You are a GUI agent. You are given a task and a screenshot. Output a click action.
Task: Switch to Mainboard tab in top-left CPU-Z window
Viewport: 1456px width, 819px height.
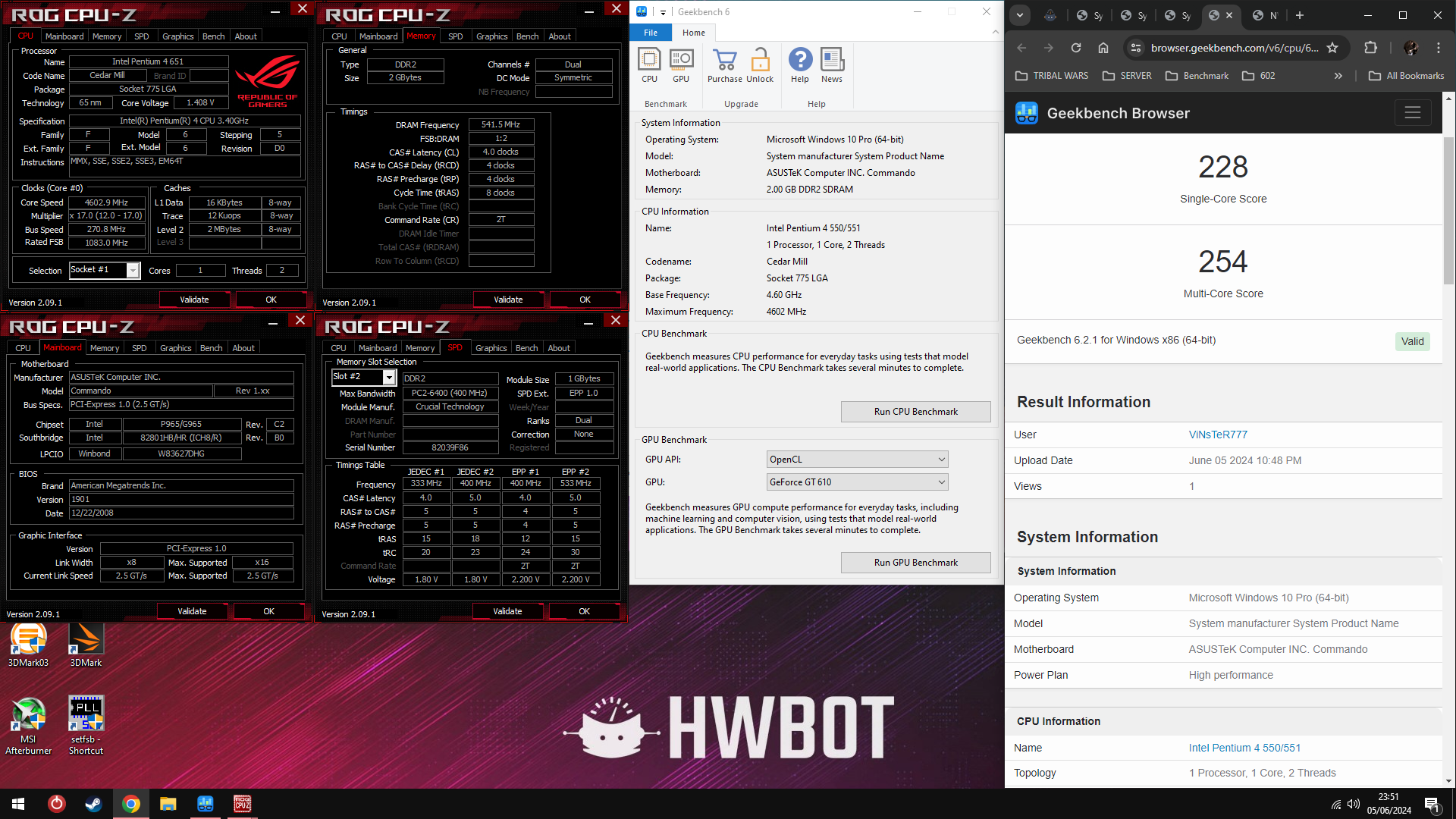tap(64, 36)
